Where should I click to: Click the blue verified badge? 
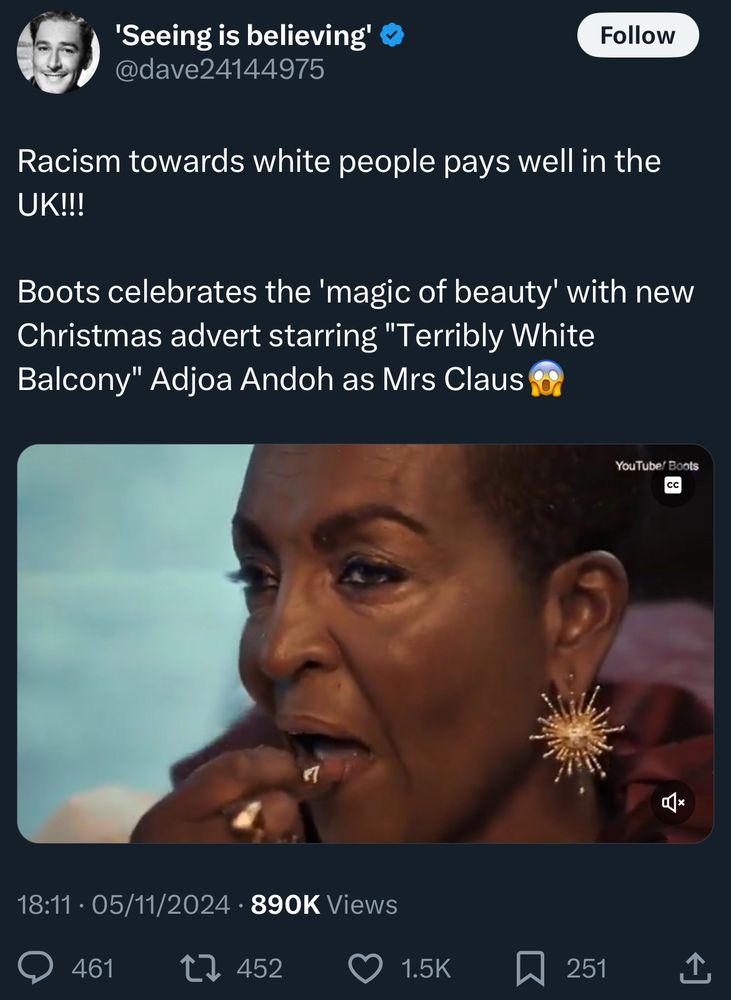tap(392, 35)
